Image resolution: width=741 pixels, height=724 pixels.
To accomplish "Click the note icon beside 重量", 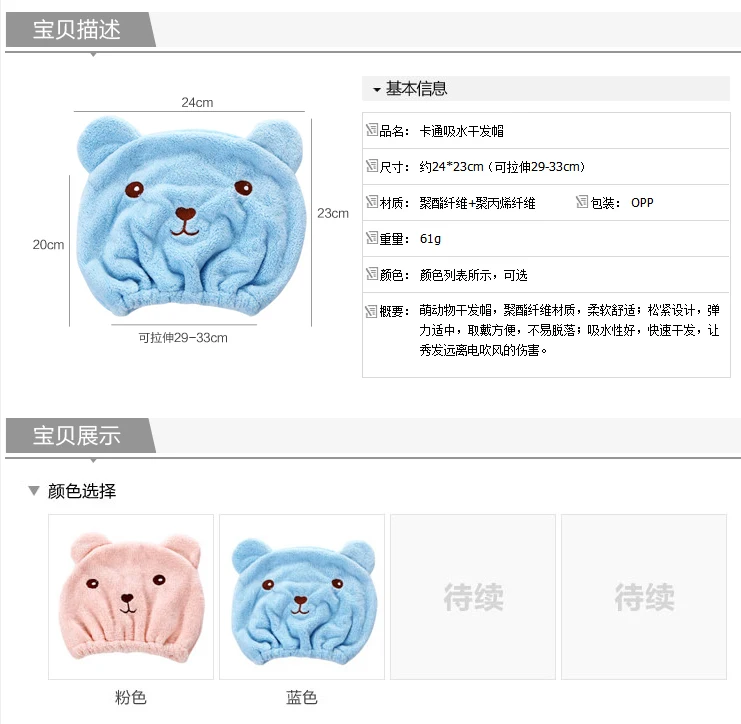I will point(372,238).
